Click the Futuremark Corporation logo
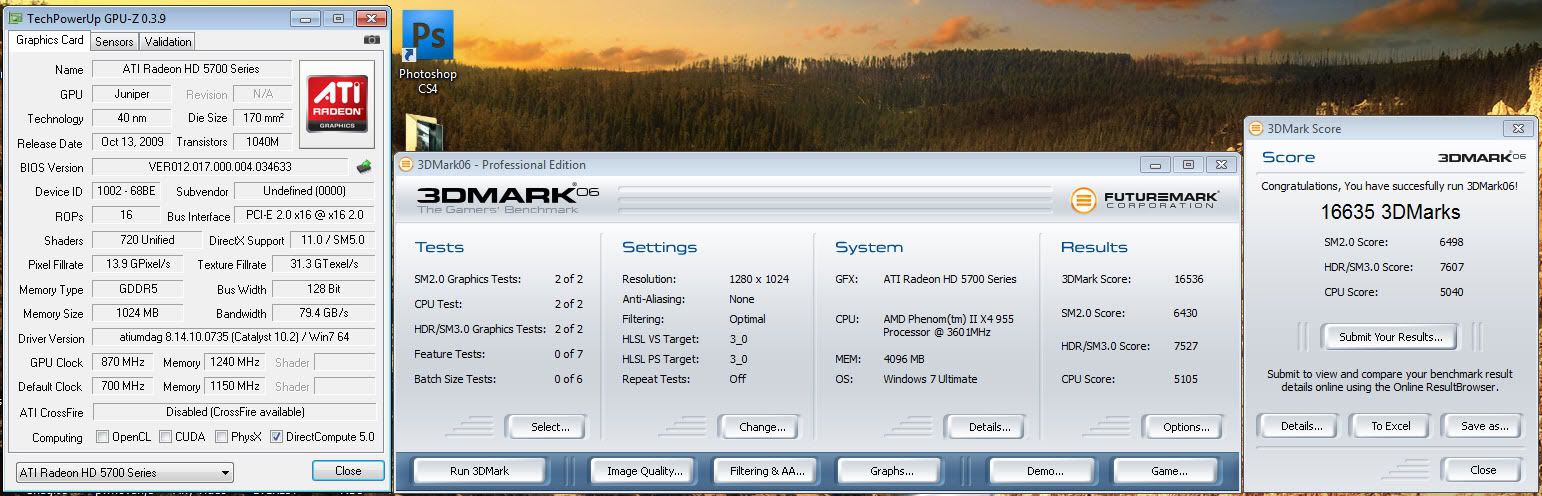This screenshot has width=1542, height=496. tap(1145, 199)
